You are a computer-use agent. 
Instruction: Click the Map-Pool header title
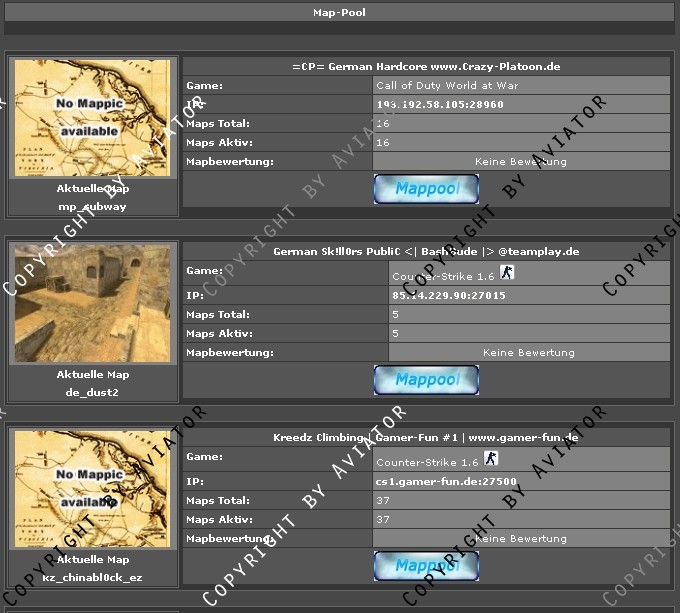click(339, 13)
